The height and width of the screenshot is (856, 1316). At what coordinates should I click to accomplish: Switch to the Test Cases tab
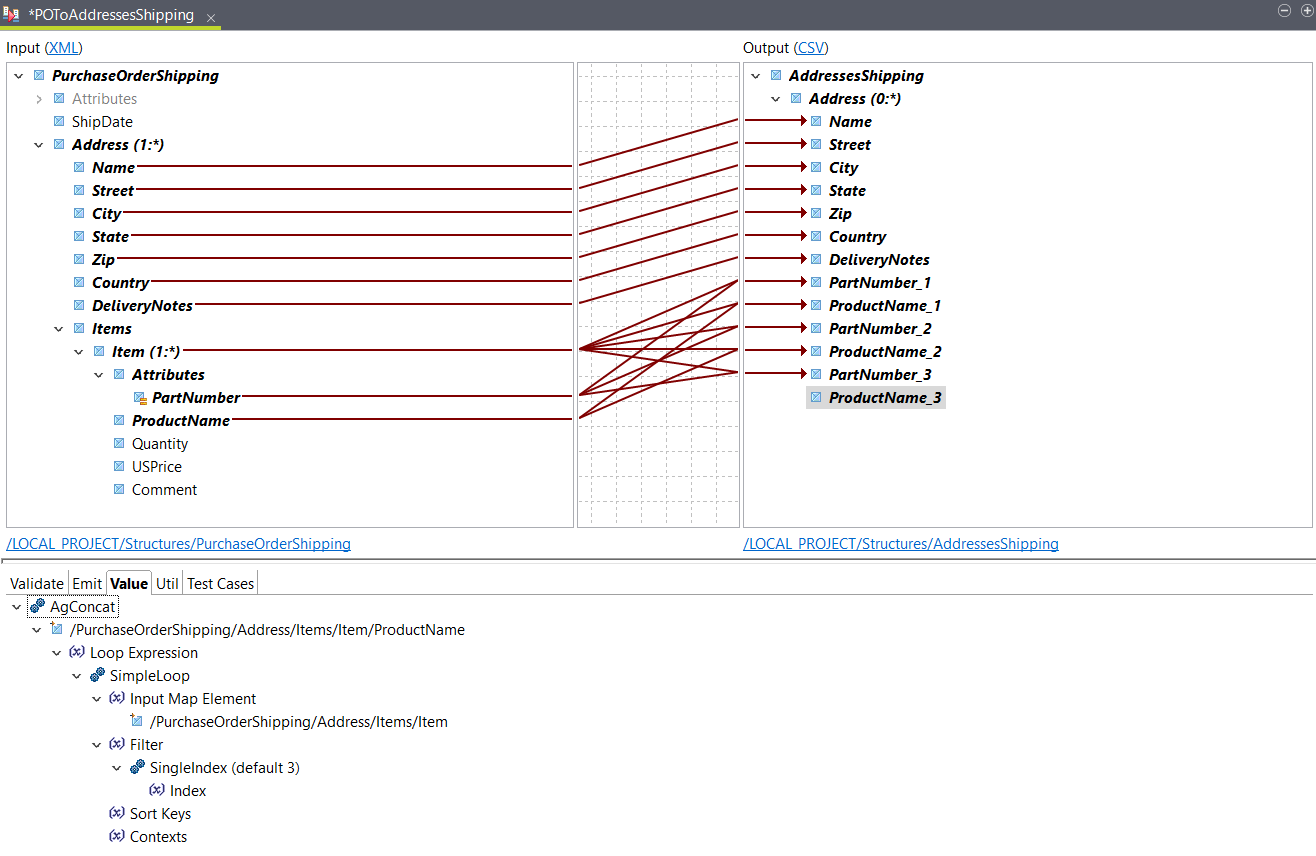pos(220,583)
